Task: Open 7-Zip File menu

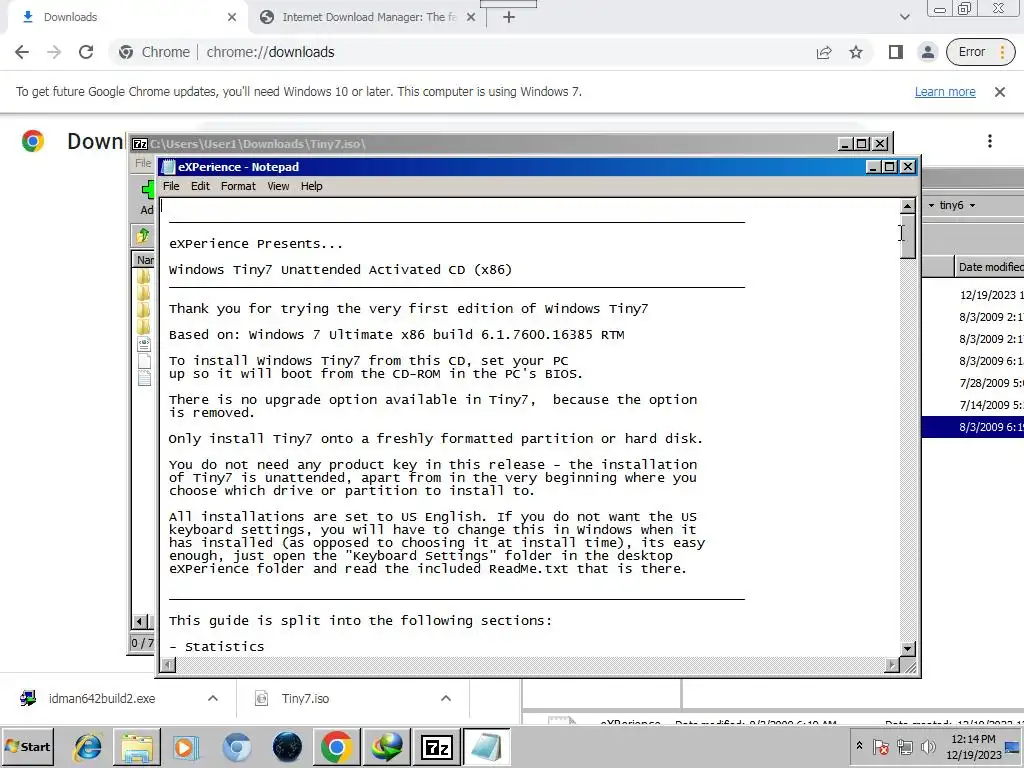Action: [x=143, y=163]
